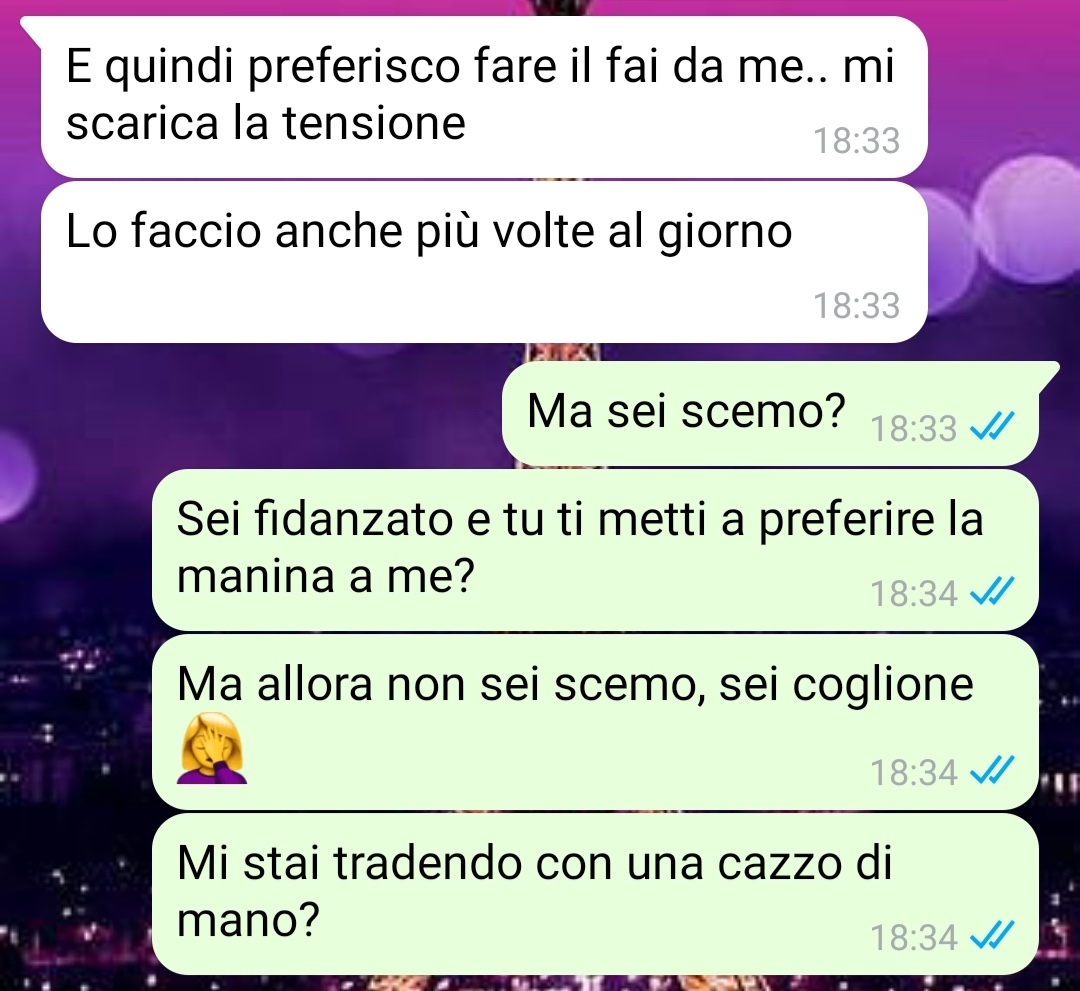Click read checkmarks on "Ma sei scemo?"
Screen dimensions: 1080x991
pyautogui.click(x=991, y=427)
